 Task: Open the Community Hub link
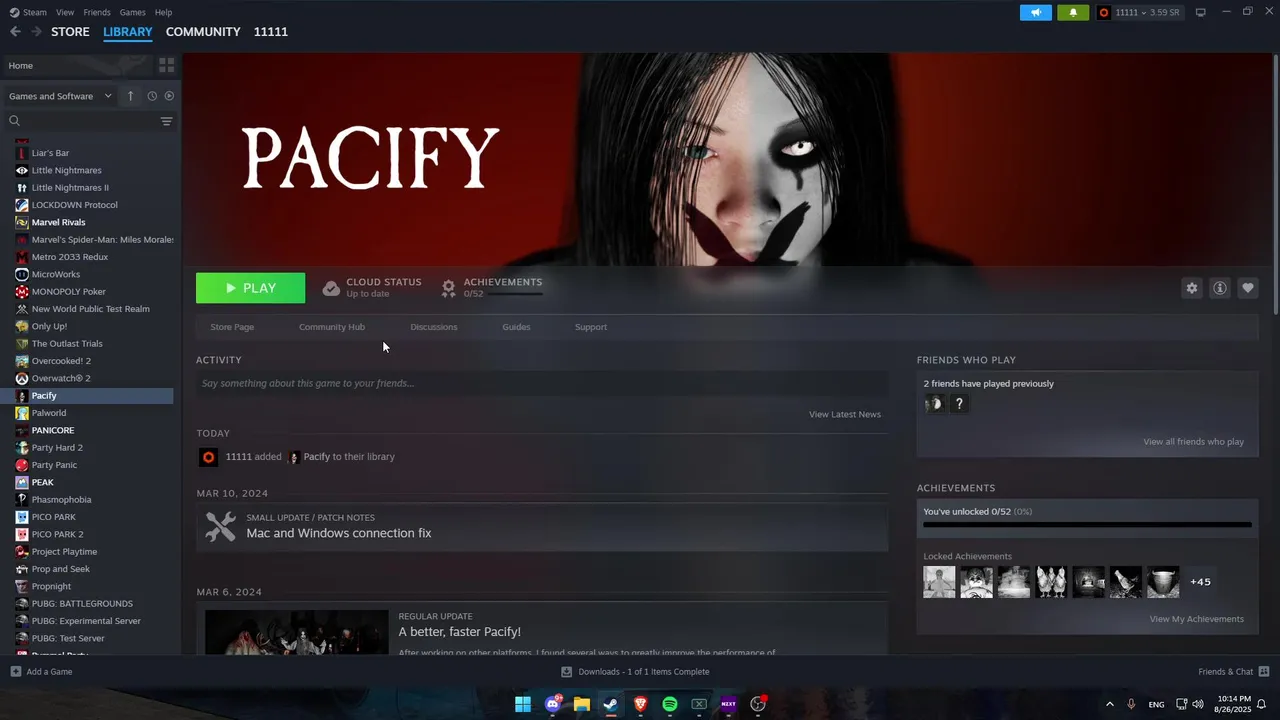click(332, 327)
